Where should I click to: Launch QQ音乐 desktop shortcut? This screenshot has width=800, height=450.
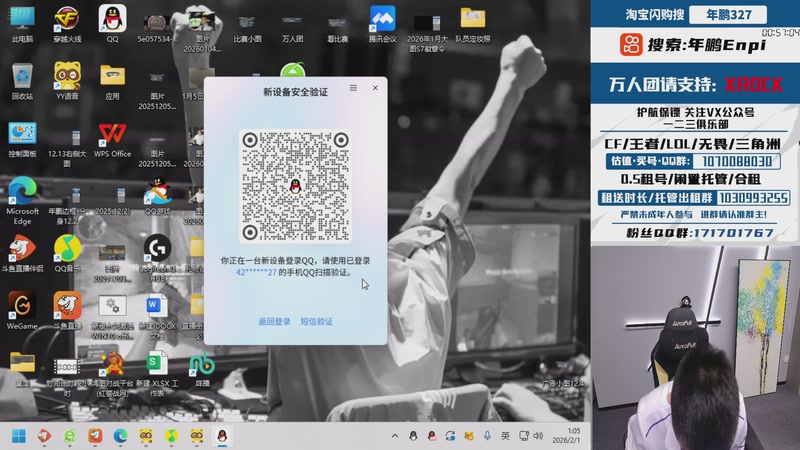67,254
